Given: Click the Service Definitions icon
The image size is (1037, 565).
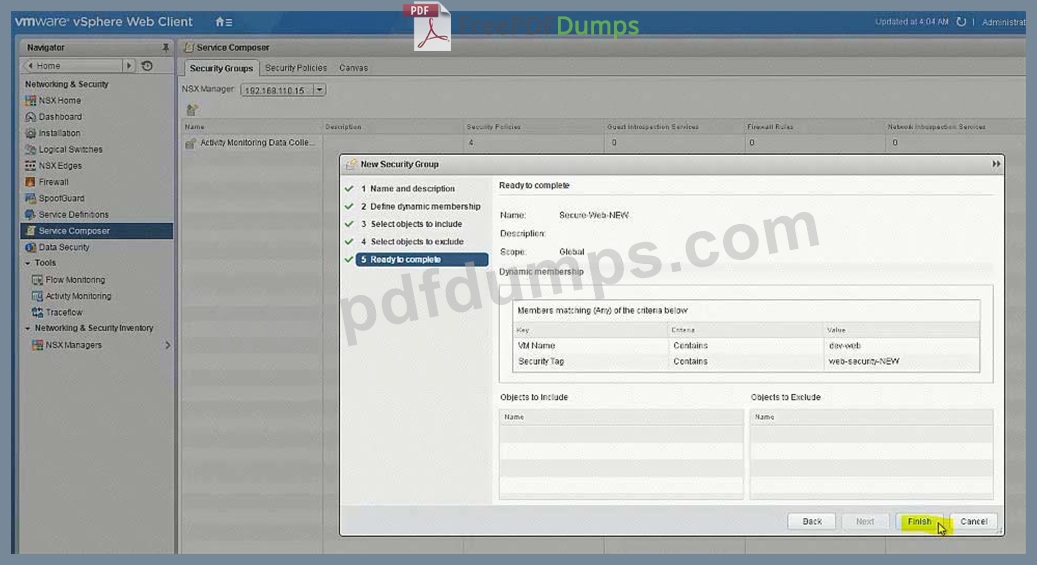Looking at the screenshot, I should pyautogui.click(x=30, y=214).
